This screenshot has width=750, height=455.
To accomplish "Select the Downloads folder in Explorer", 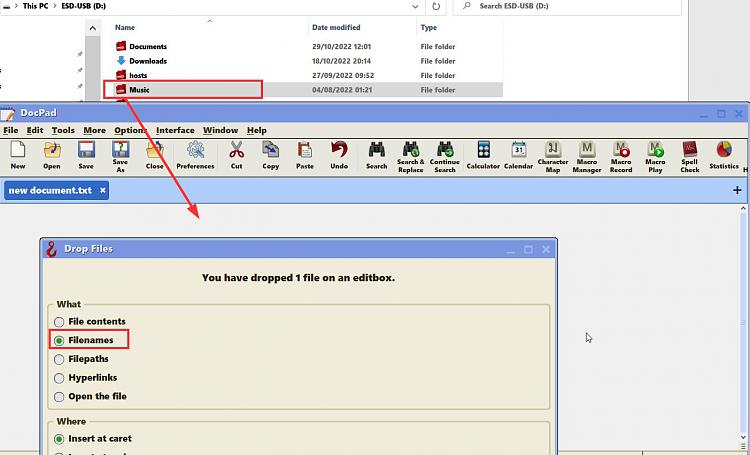I will click(148, 61).
